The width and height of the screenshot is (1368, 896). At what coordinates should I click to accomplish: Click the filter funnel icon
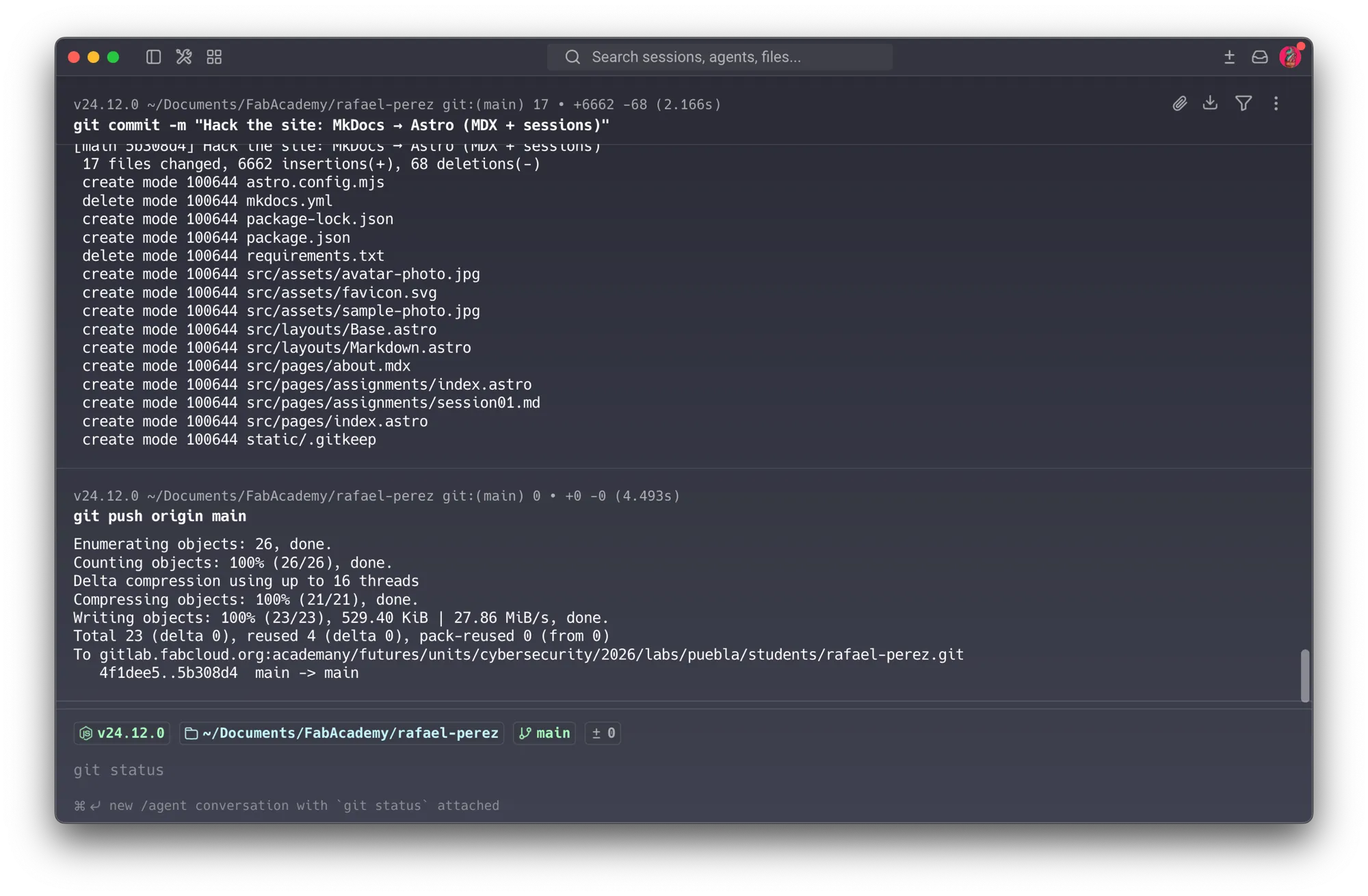(1244, 103)
